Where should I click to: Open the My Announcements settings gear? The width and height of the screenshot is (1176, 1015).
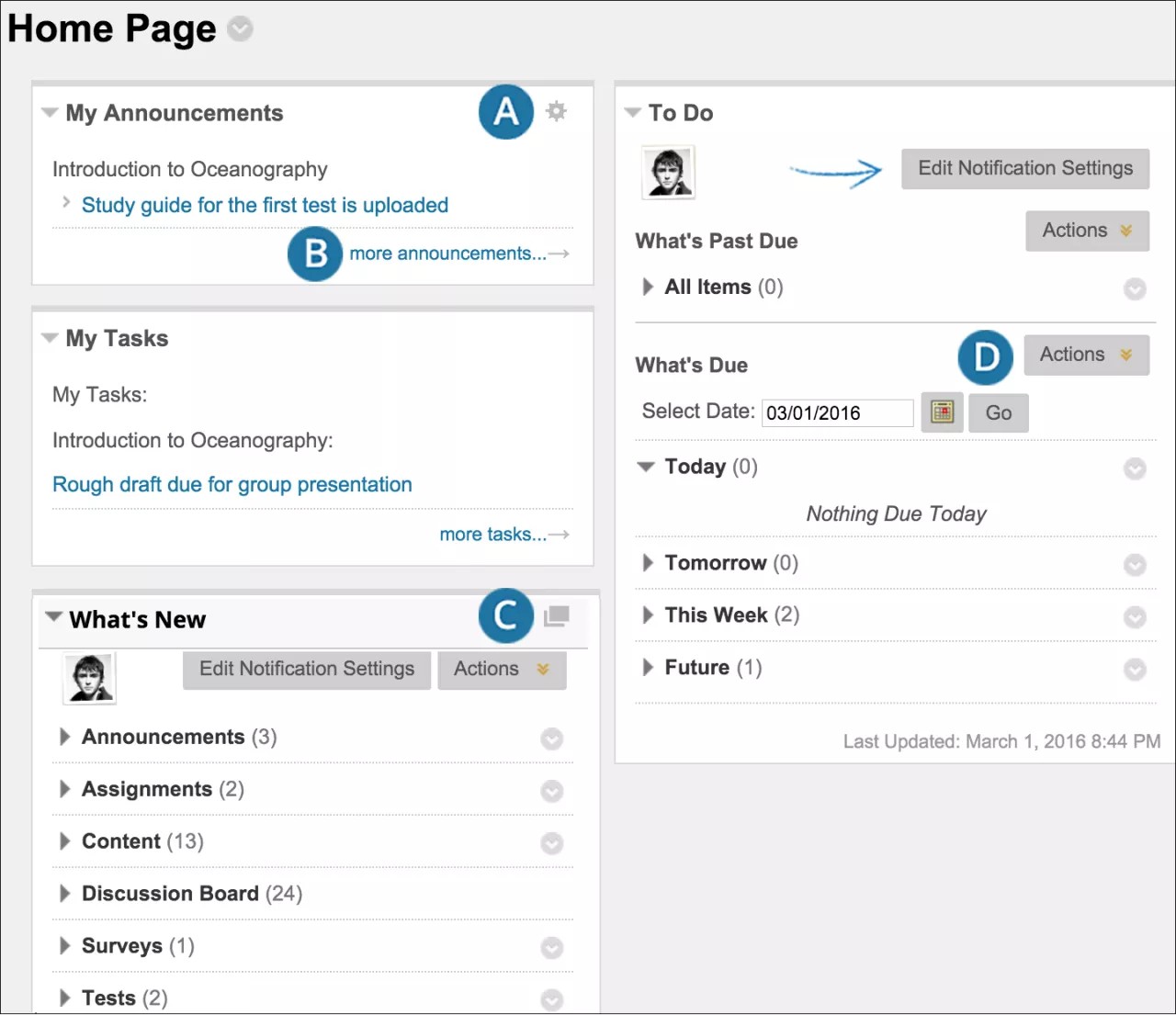[x=556, y=111]
